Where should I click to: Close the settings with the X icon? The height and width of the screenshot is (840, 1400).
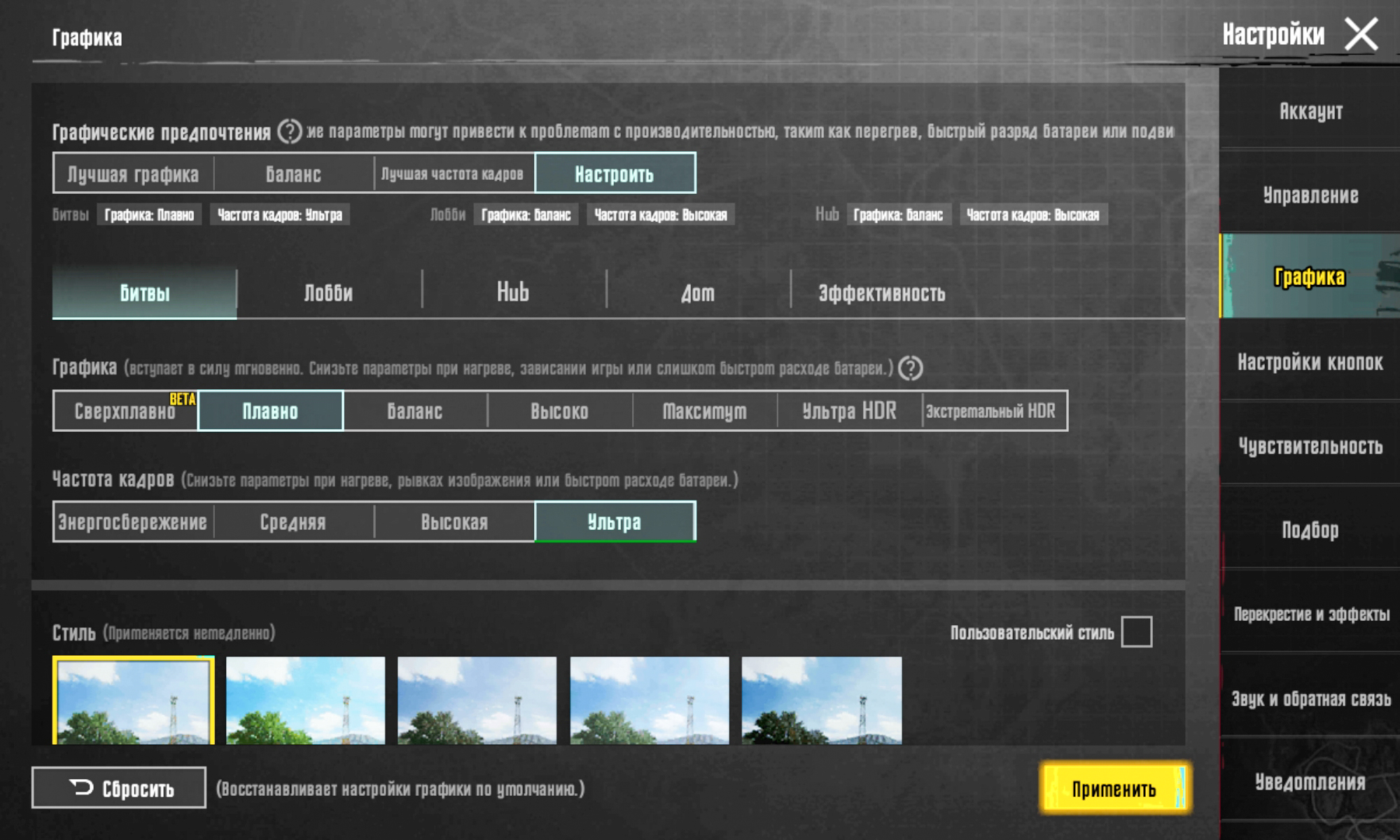coord(1361,34)
